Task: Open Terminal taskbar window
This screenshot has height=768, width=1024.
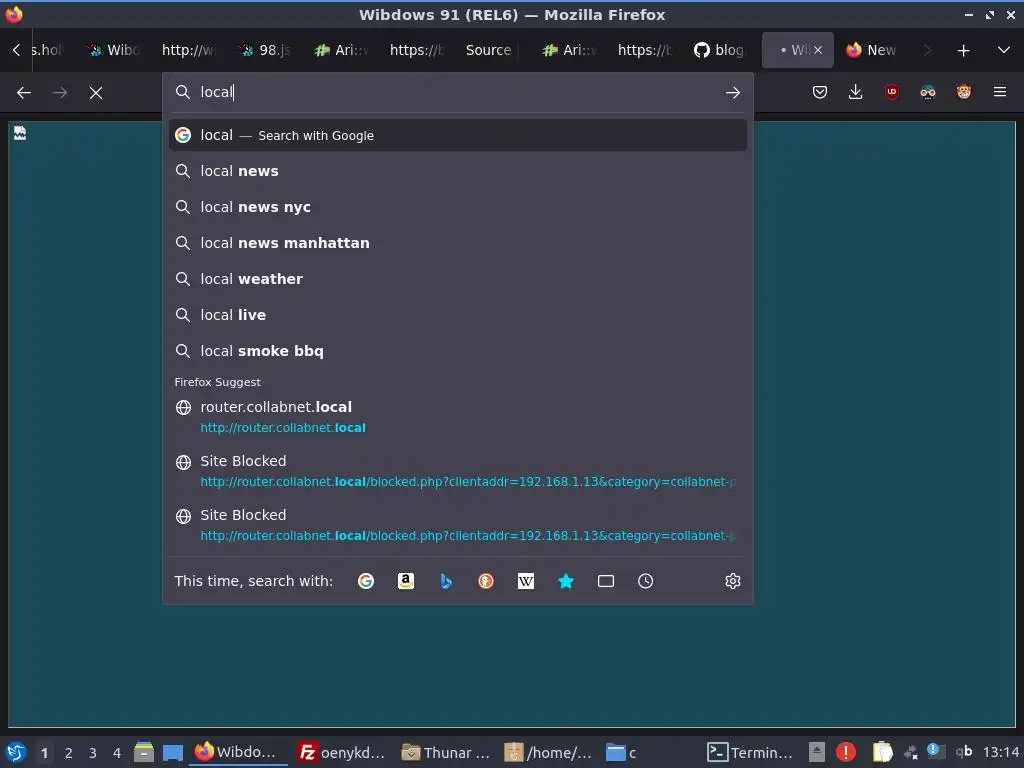Action: click(750, 752)
